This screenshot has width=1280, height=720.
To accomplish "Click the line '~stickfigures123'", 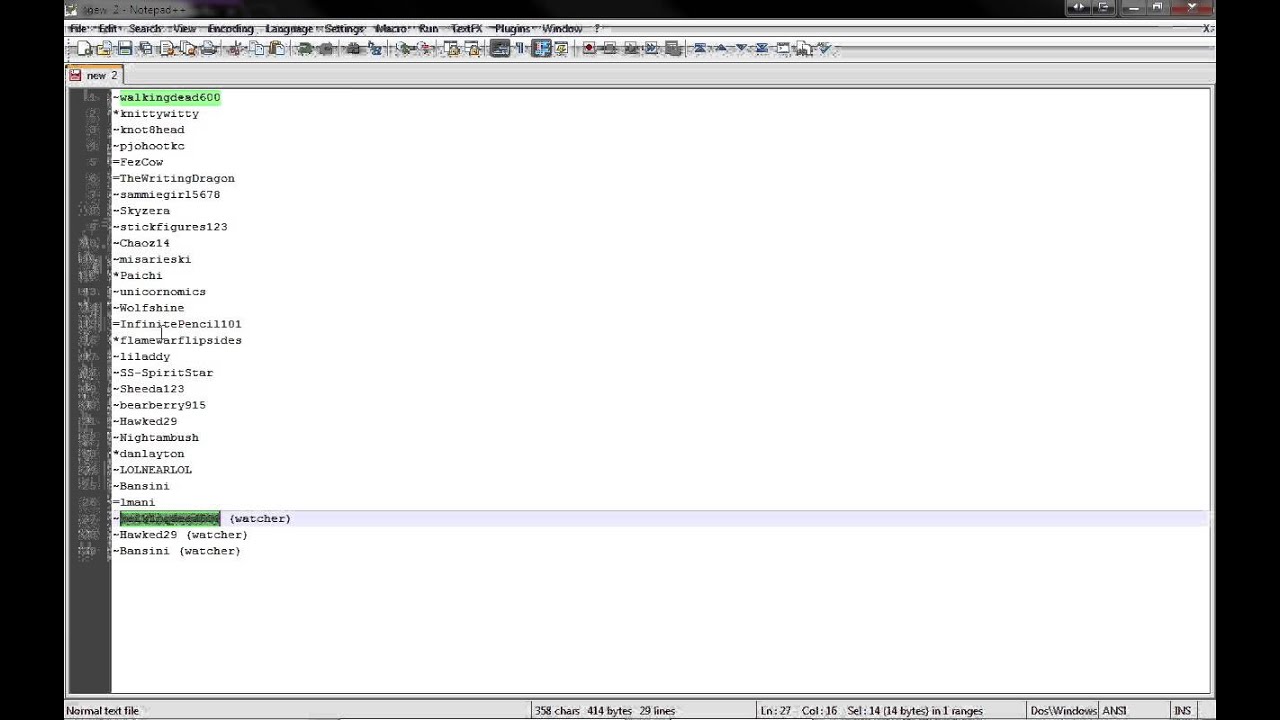I will (170, 227).
